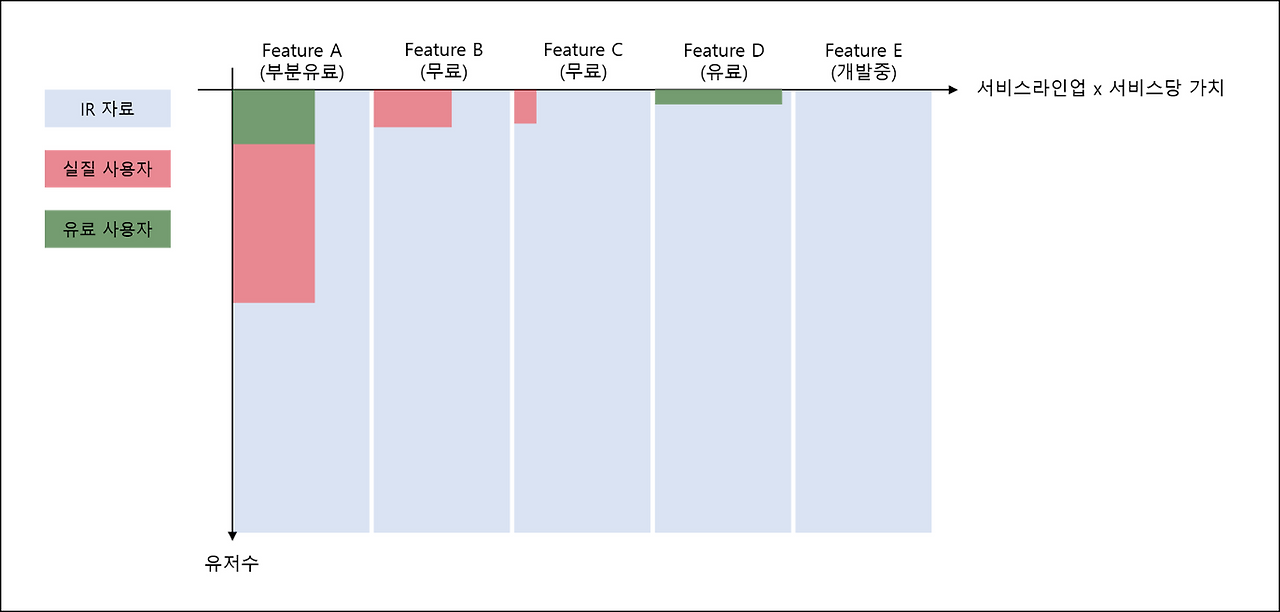Click the 유저수 axis label
The width and height of the screenshot is (1280, 612).
pos(231,563)
